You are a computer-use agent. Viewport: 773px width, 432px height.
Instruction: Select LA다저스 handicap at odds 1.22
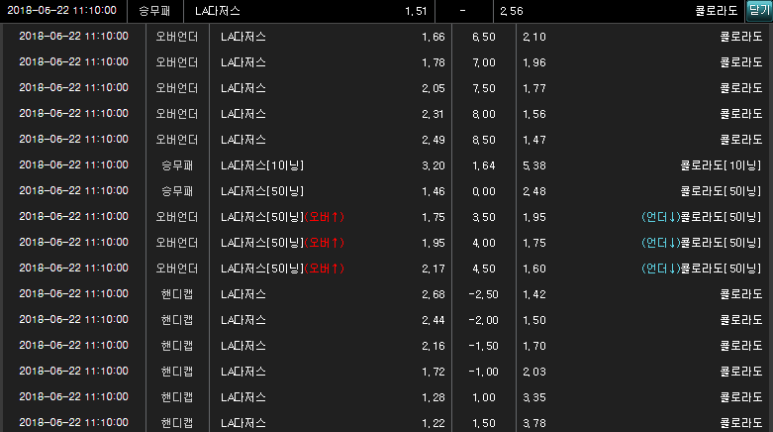click(x=330, y=422)
